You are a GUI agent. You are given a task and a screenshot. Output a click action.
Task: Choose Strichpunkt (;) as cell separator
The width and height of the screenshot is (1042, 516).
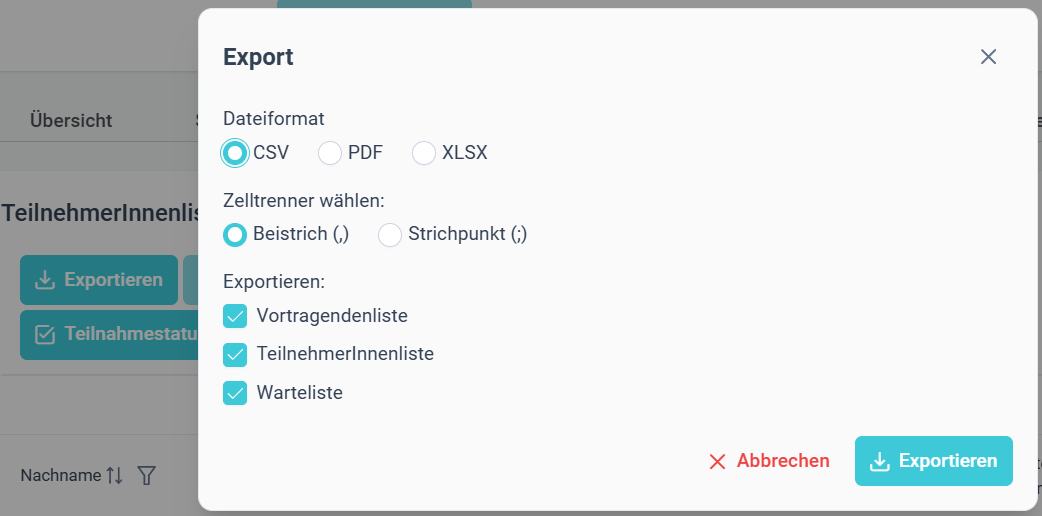[x=390, y=234]
